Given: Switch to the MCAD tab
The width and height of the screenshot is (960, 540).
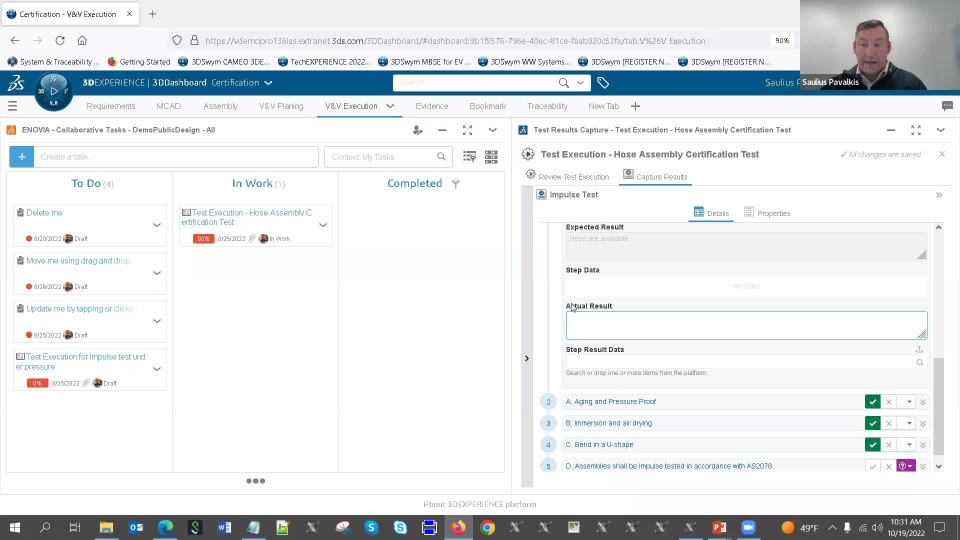Looking at the screenshot, I should [x=168, y=106].
